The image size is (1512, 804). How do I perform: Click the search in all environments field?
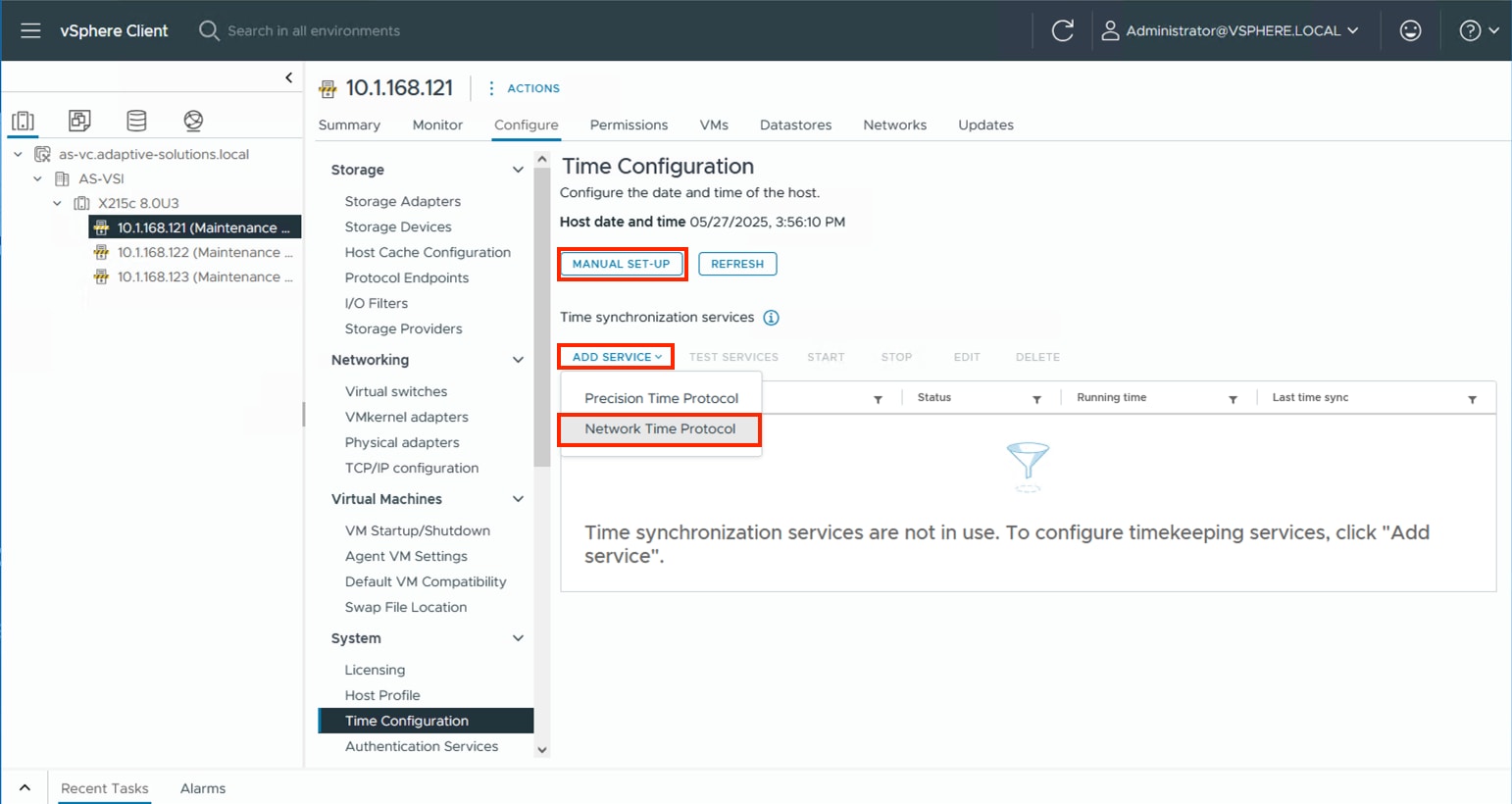click(x=314, y=30)
